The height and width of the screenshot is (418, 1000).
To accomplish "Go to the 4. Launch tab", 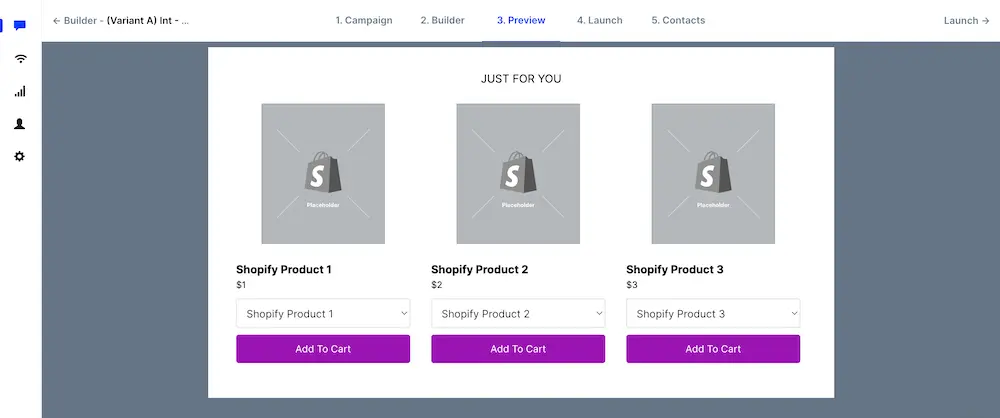I will point(600,20).
